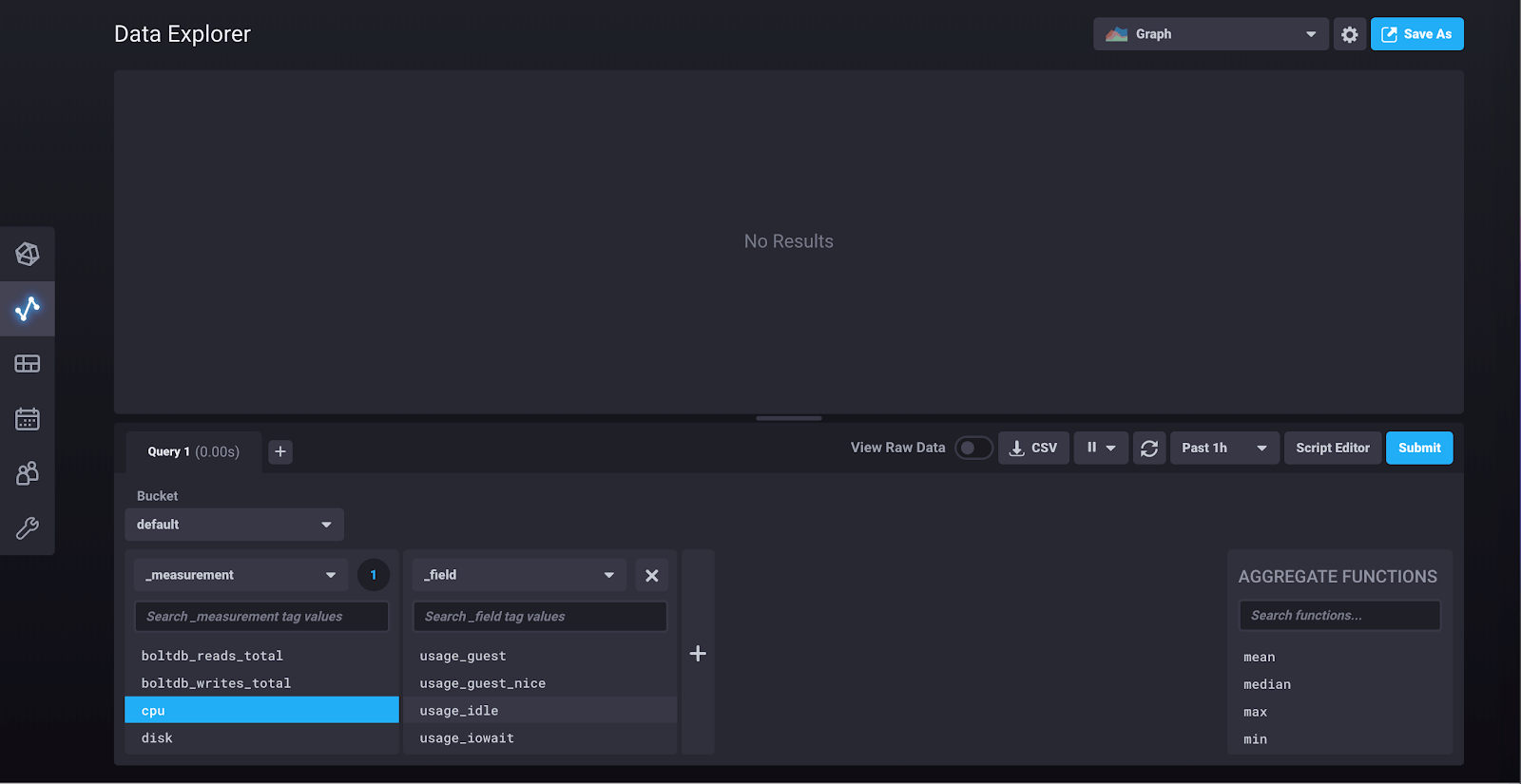Submit the query

click(1419, 448)
